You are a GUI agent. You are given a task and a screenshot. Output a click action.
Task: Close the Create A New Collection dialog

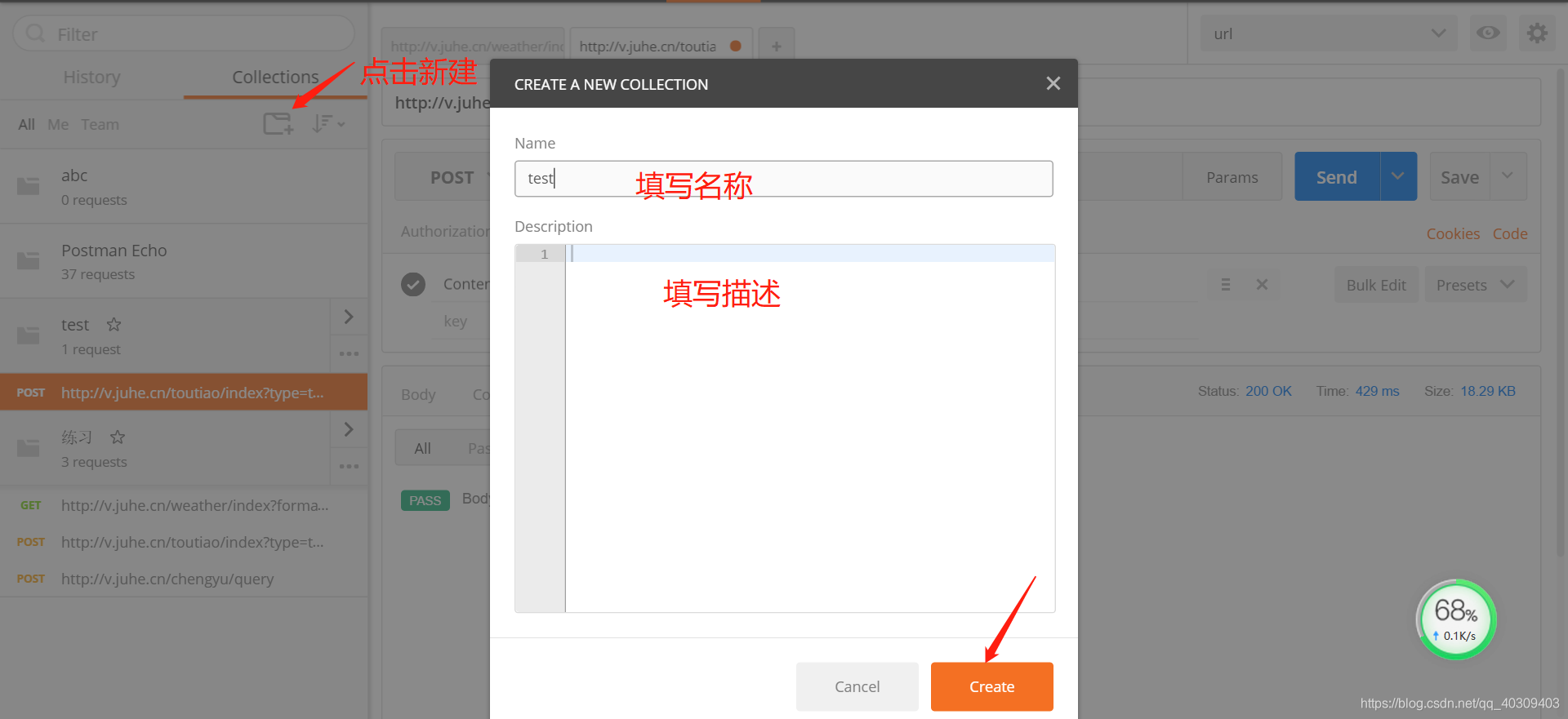tap(1053, 83)
